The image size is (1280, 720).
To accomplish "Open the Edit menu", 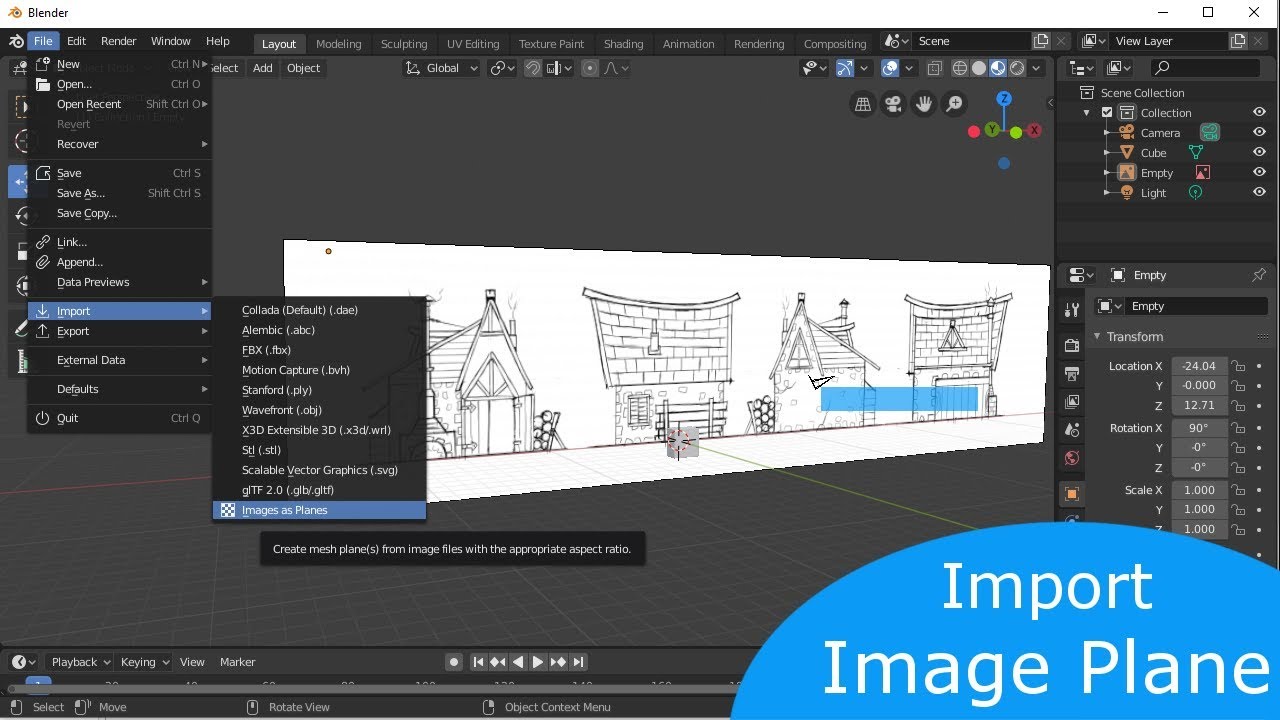I will [76, 41].
